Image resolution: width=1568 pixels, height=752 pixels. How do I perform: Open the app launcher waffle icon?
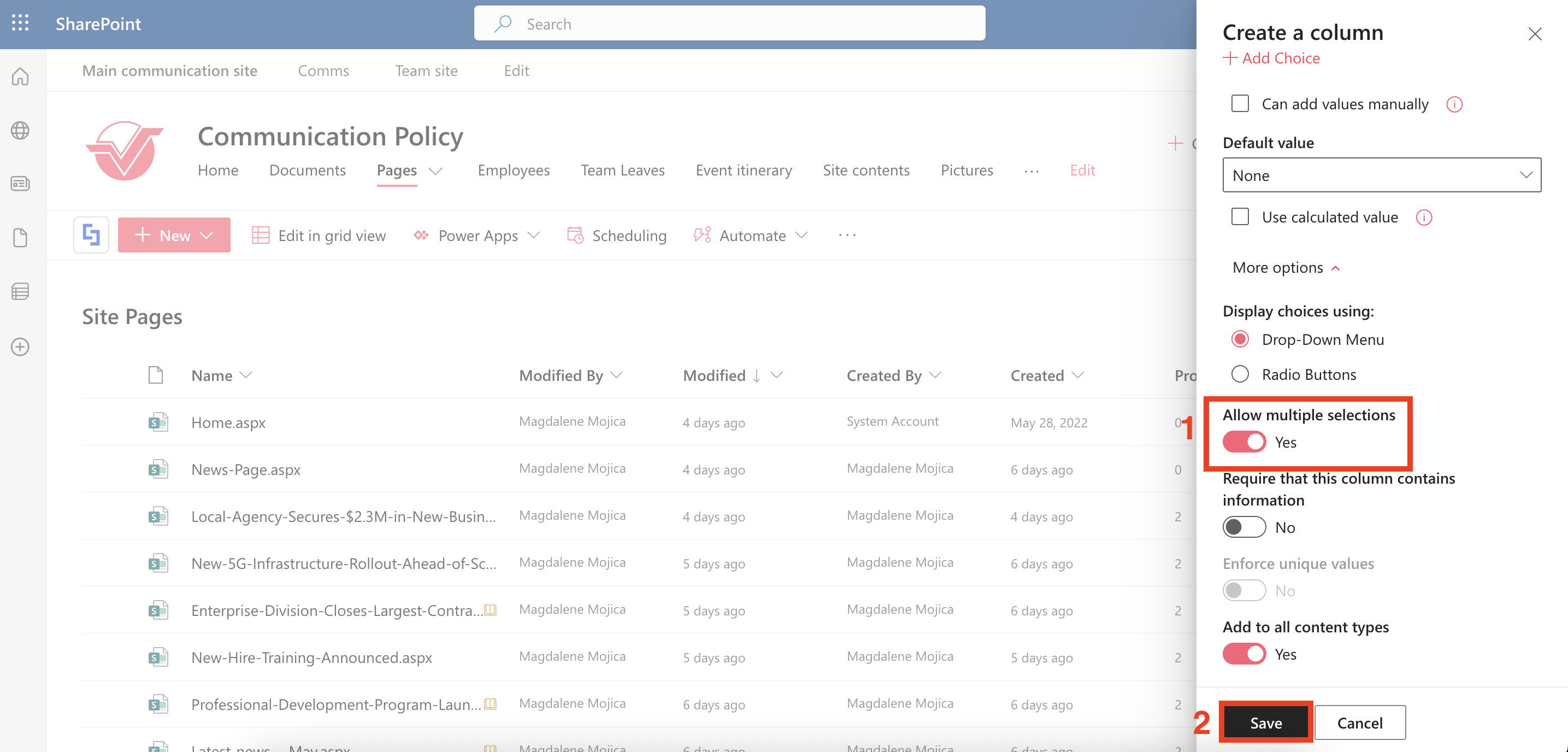tap(20, 23)
